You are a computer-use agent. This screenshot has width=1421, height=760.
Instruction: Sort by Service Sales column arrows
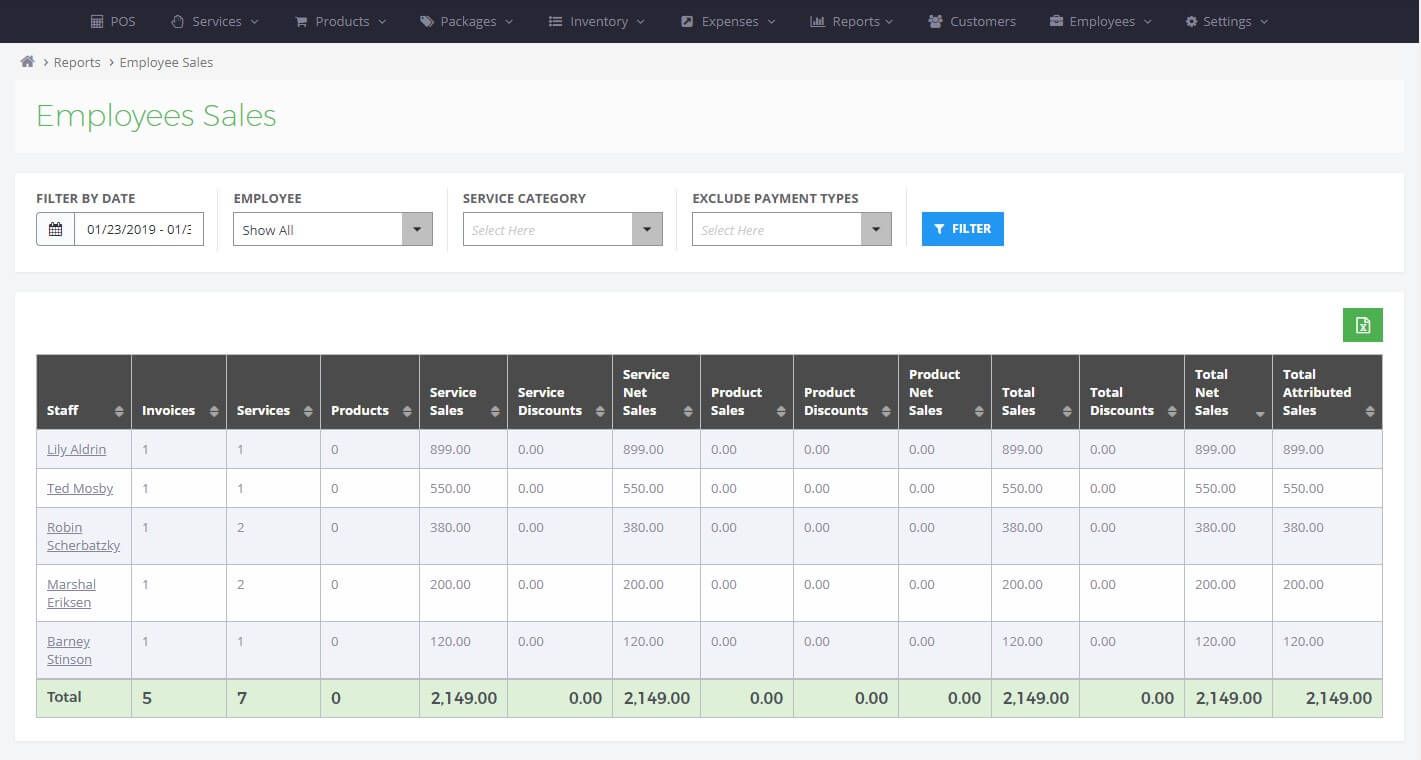coord(495,411)
